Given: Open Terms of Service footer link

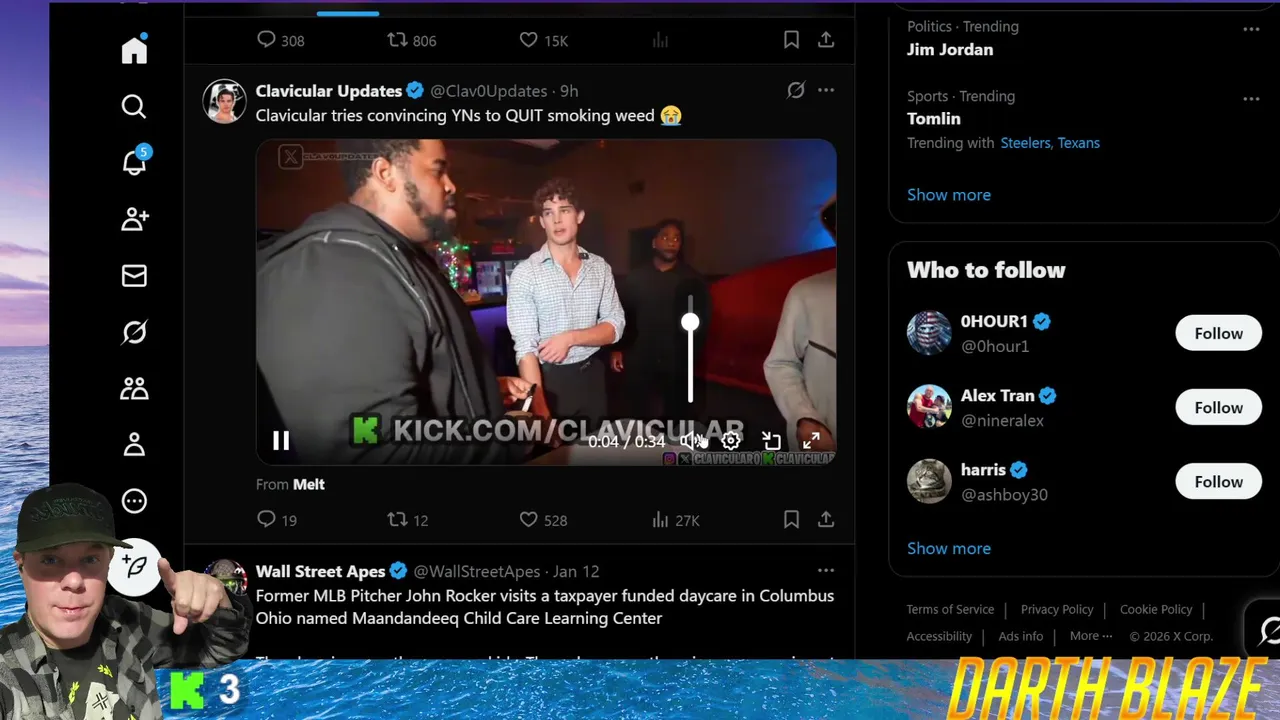Looking at the screenshot, I should [950, 609].
